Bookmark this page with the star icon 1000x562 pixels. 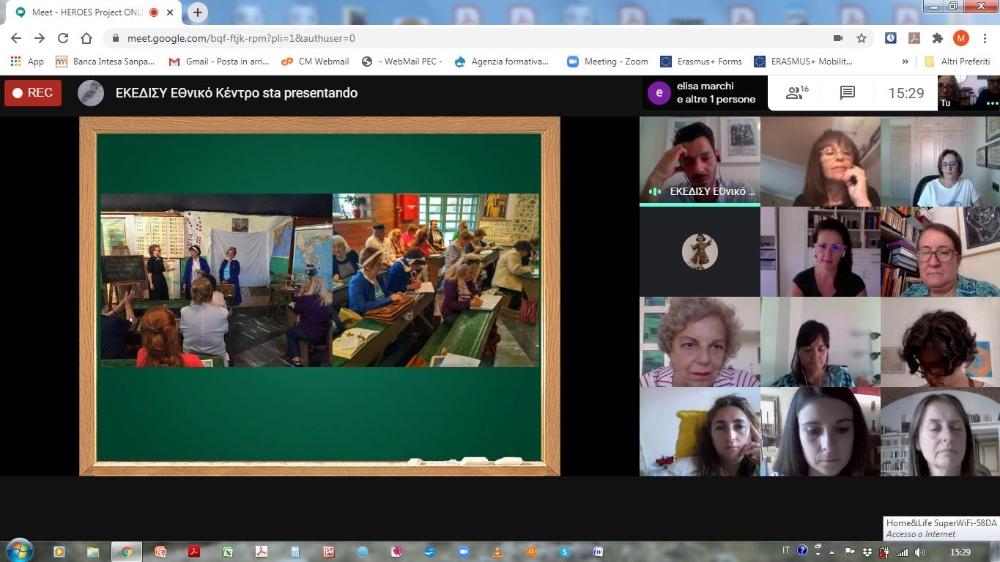(x=861, y=38)
